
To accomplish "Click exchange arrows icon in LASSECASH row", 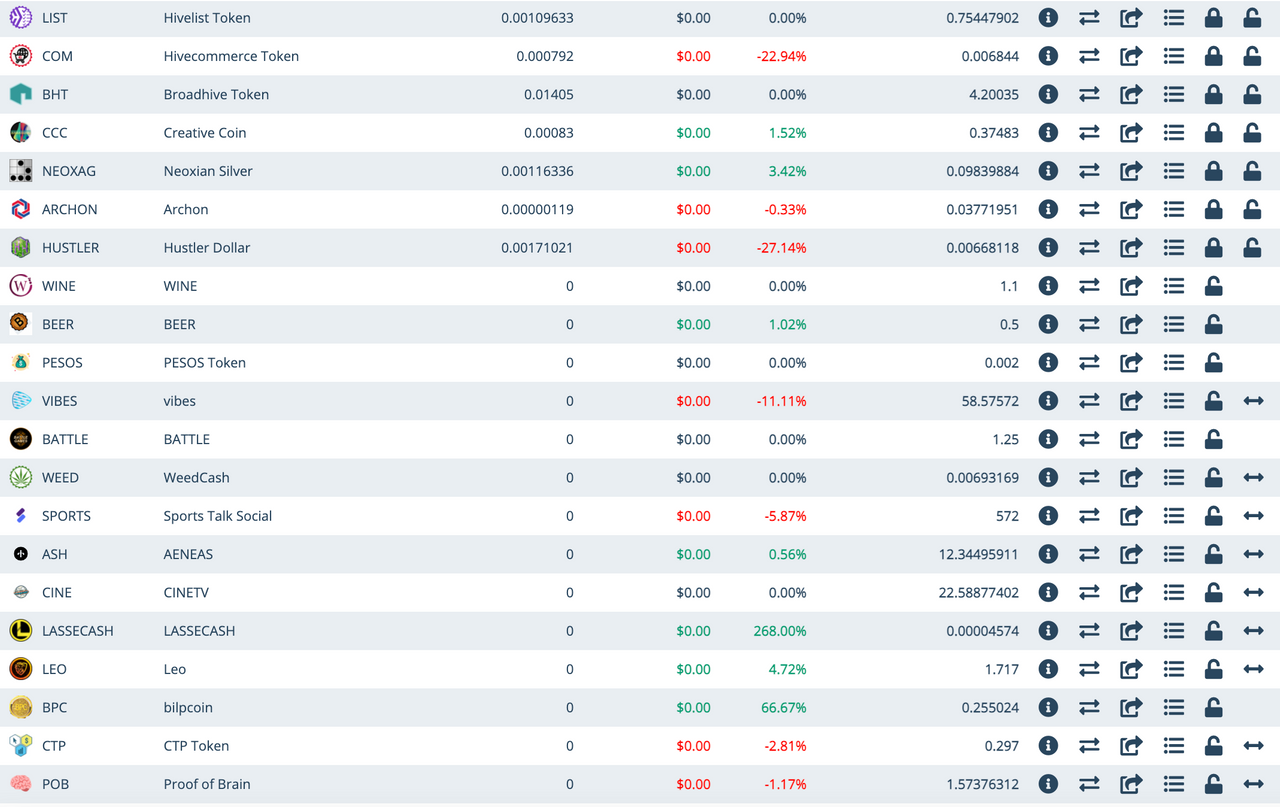I will pos(1089,631).
